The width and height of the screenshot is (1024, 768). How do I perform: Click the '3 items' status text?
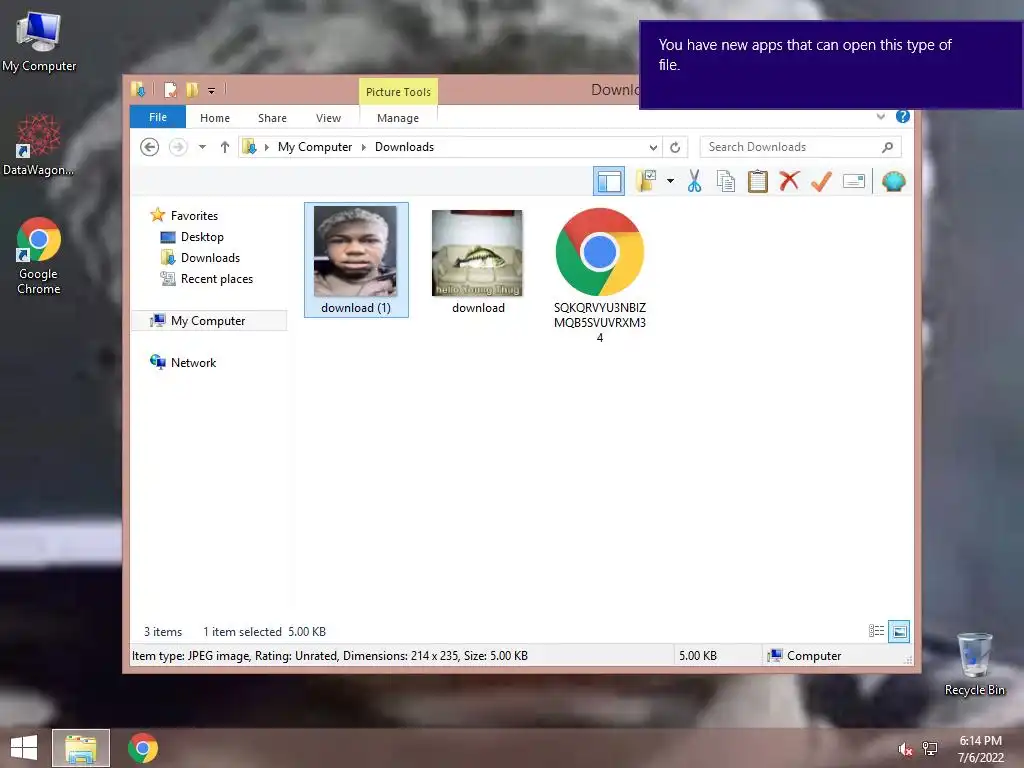pos(163,632)
